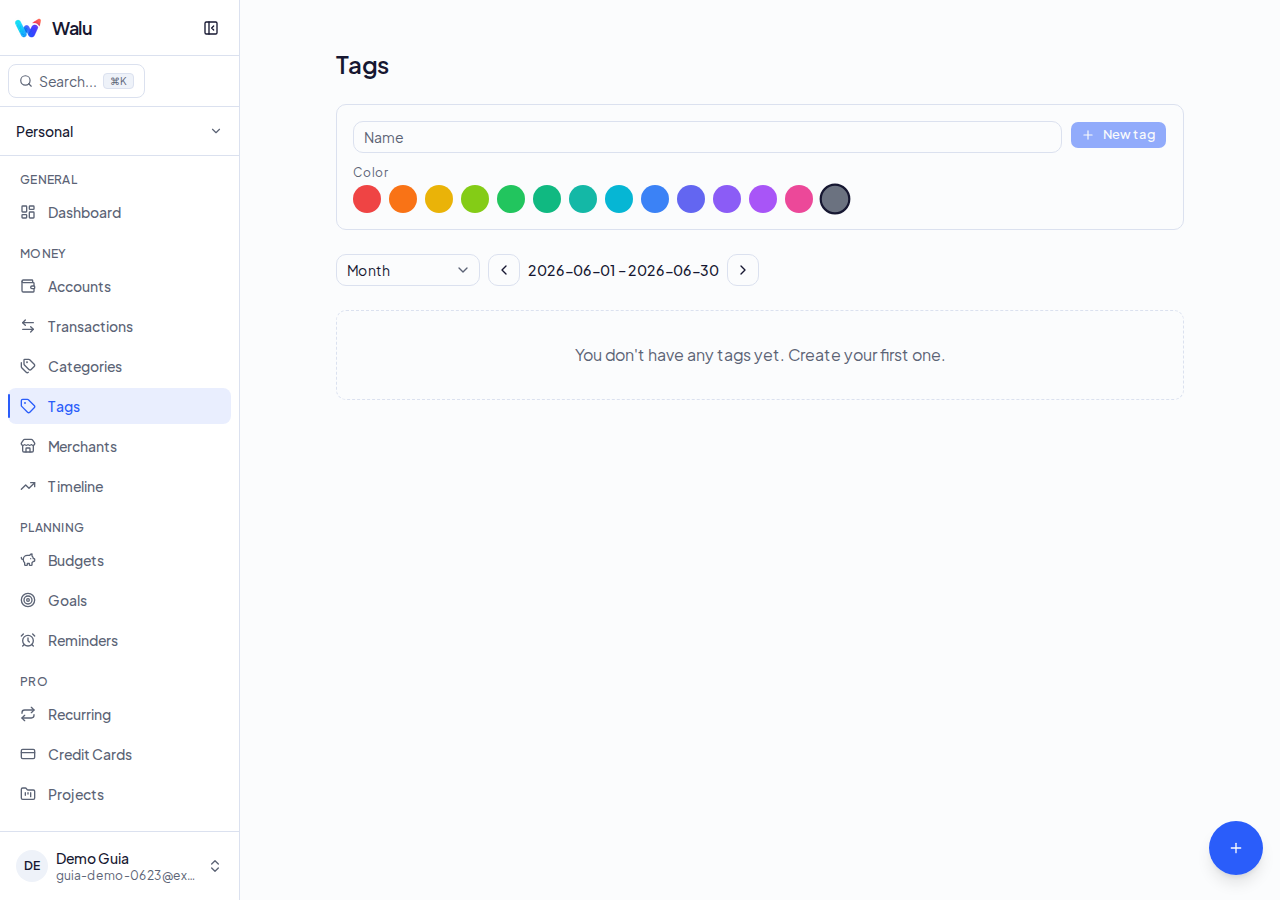Select Tags in the sidebar
The width and height of the screenshot is (1280, 900).
[x=119, y=406]
